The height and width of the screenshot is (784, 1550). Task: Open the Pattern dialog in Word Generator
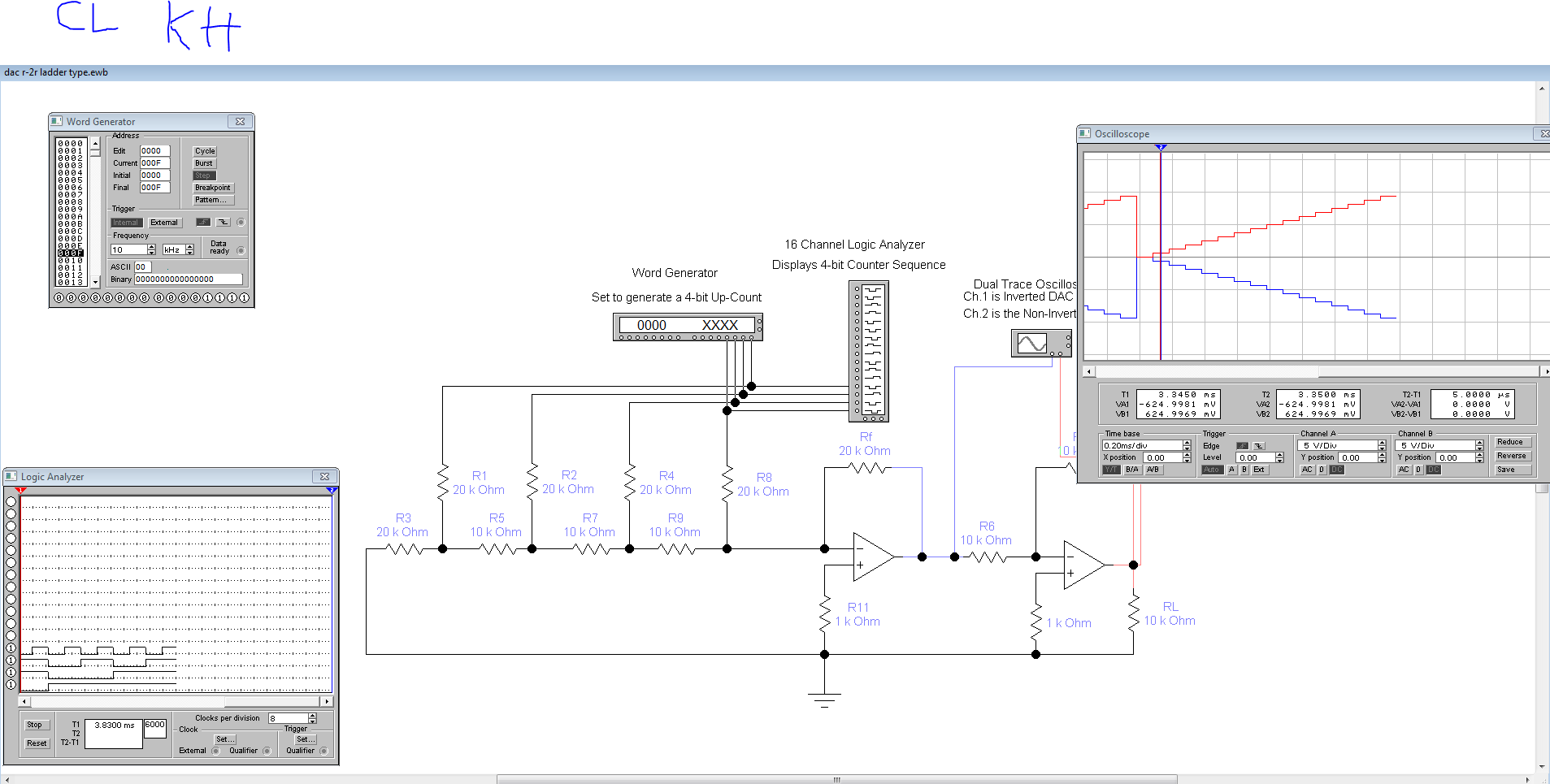coord(213,200)
